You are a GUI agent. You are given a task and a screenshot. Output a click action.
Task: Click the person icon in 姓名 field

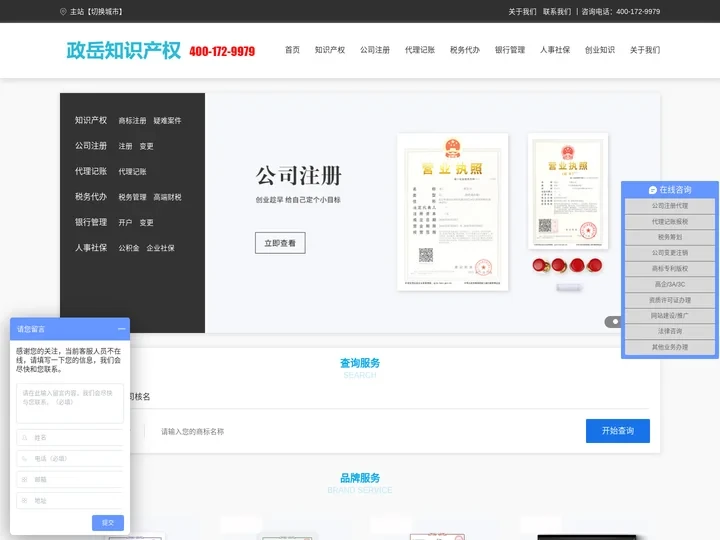(x=25, y=438)
